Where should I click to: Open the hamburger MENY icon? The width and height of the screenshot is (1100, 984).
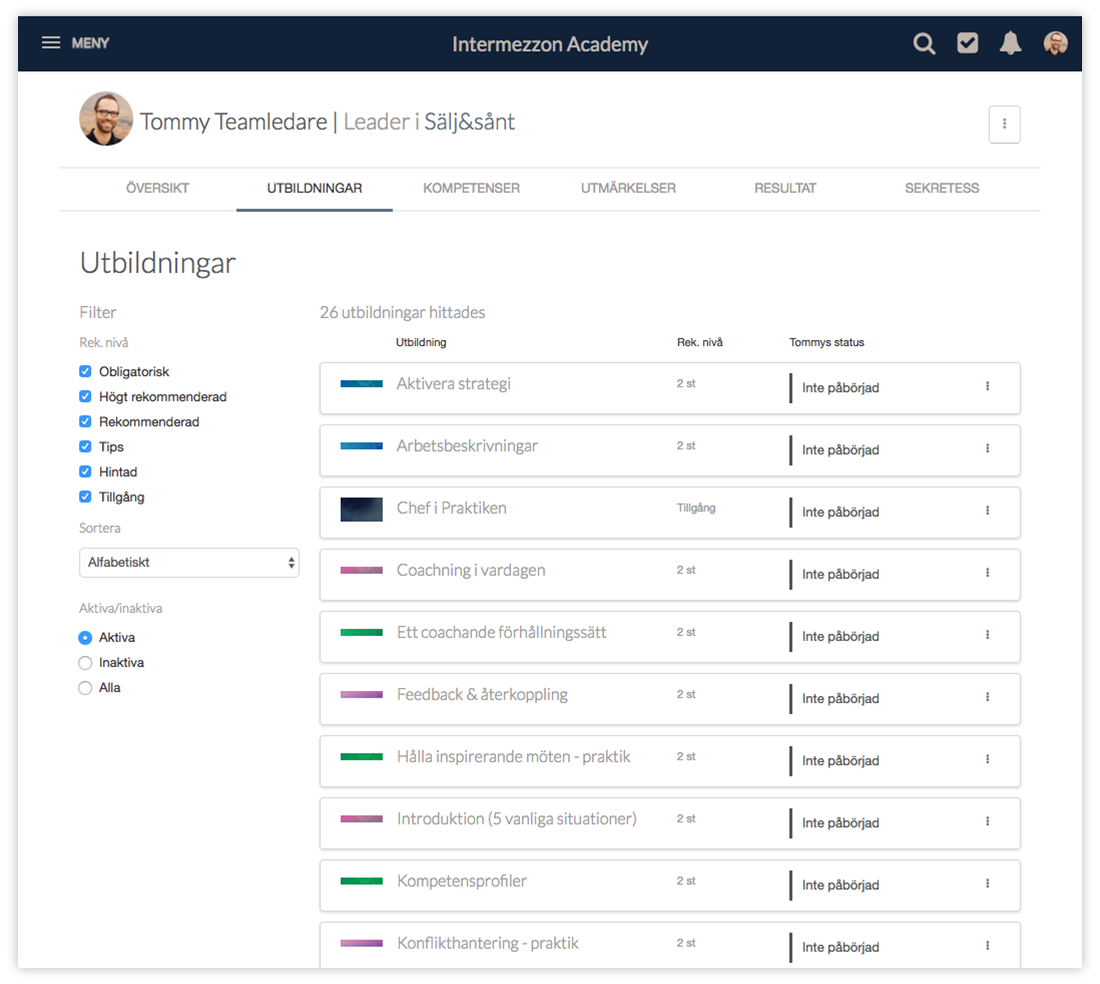51,43
